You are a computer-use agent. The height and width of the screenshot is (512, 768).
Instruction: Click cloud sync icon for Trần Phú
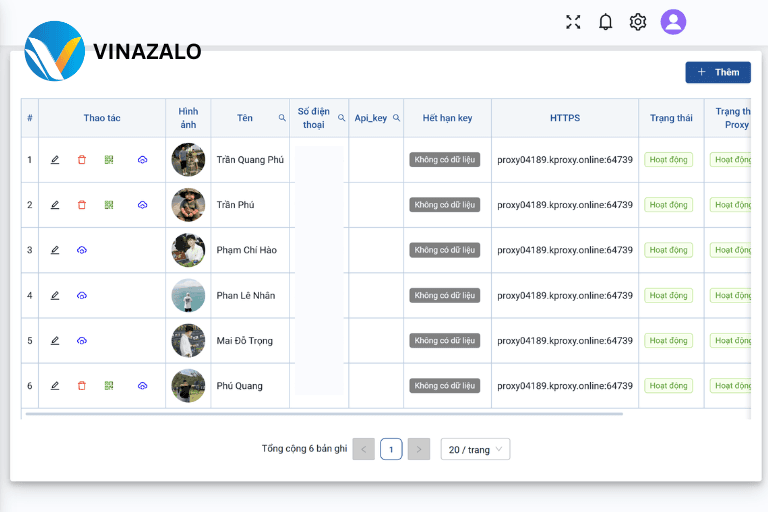143,205
